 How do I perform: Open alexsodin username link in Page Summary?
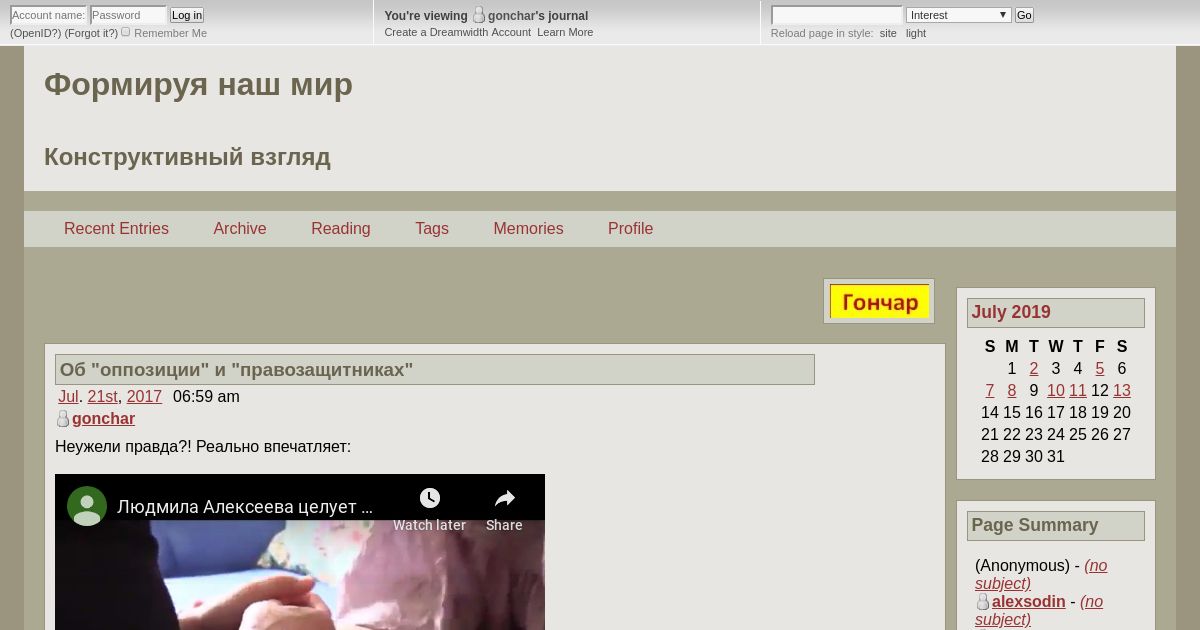click(x=1029, y=602)
